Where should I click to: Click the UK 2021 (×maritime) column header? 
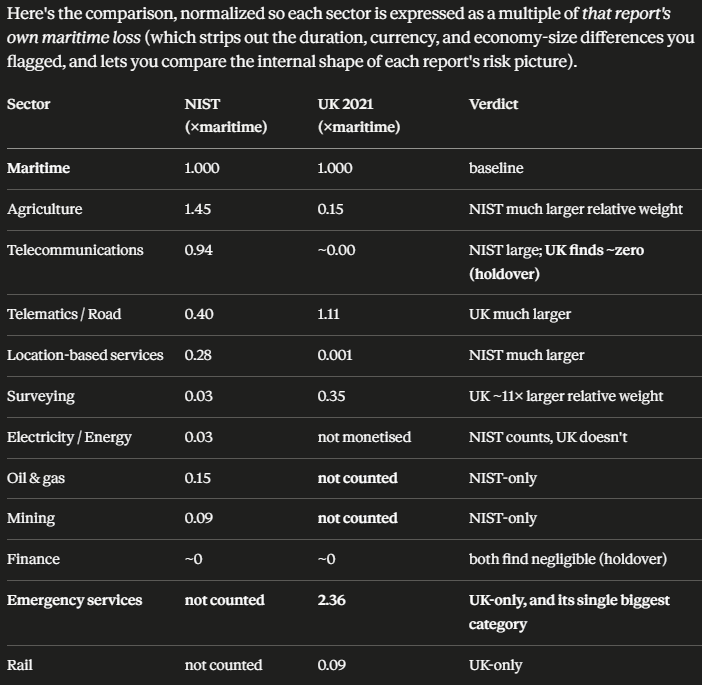pos(359,116)
